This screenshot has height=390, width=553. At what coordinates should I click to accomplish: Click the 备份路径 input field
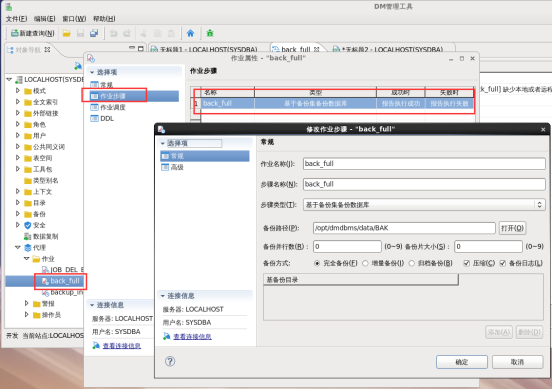404,228
